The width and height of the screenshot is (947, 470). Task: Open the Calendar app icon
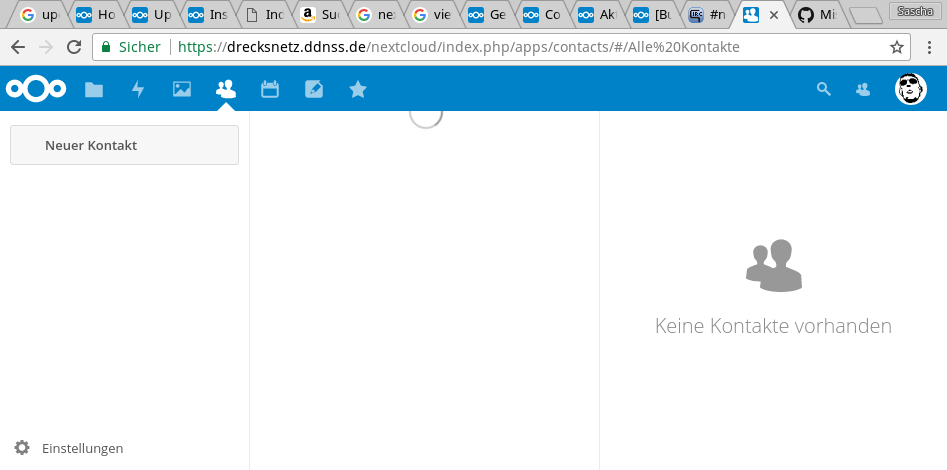270,90
